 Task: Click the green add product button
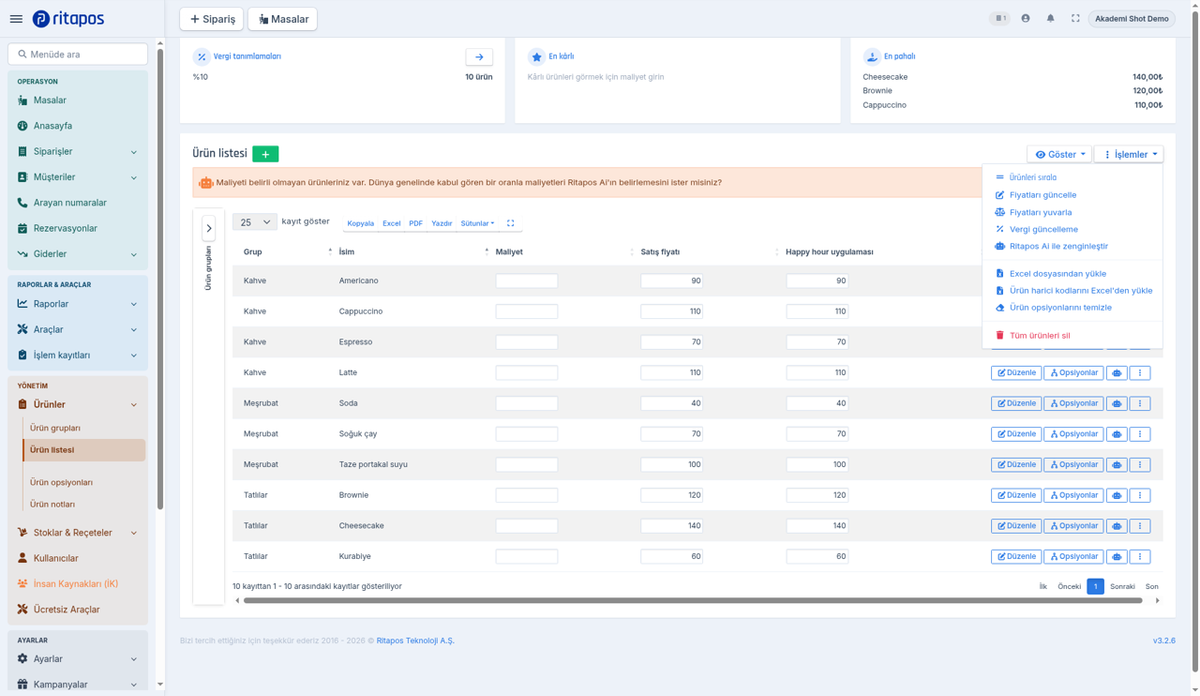point(265,154)
